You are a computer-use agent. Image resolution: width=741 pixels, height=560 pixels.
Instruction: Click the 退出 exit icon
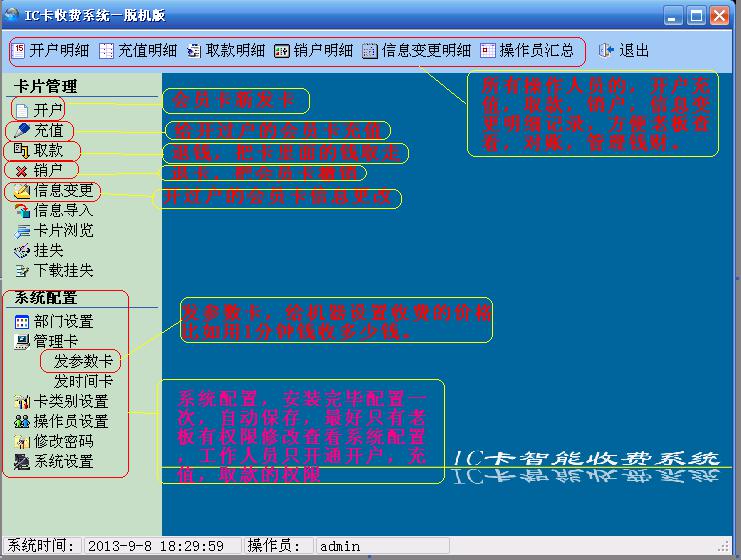click(x=606, y=50)
